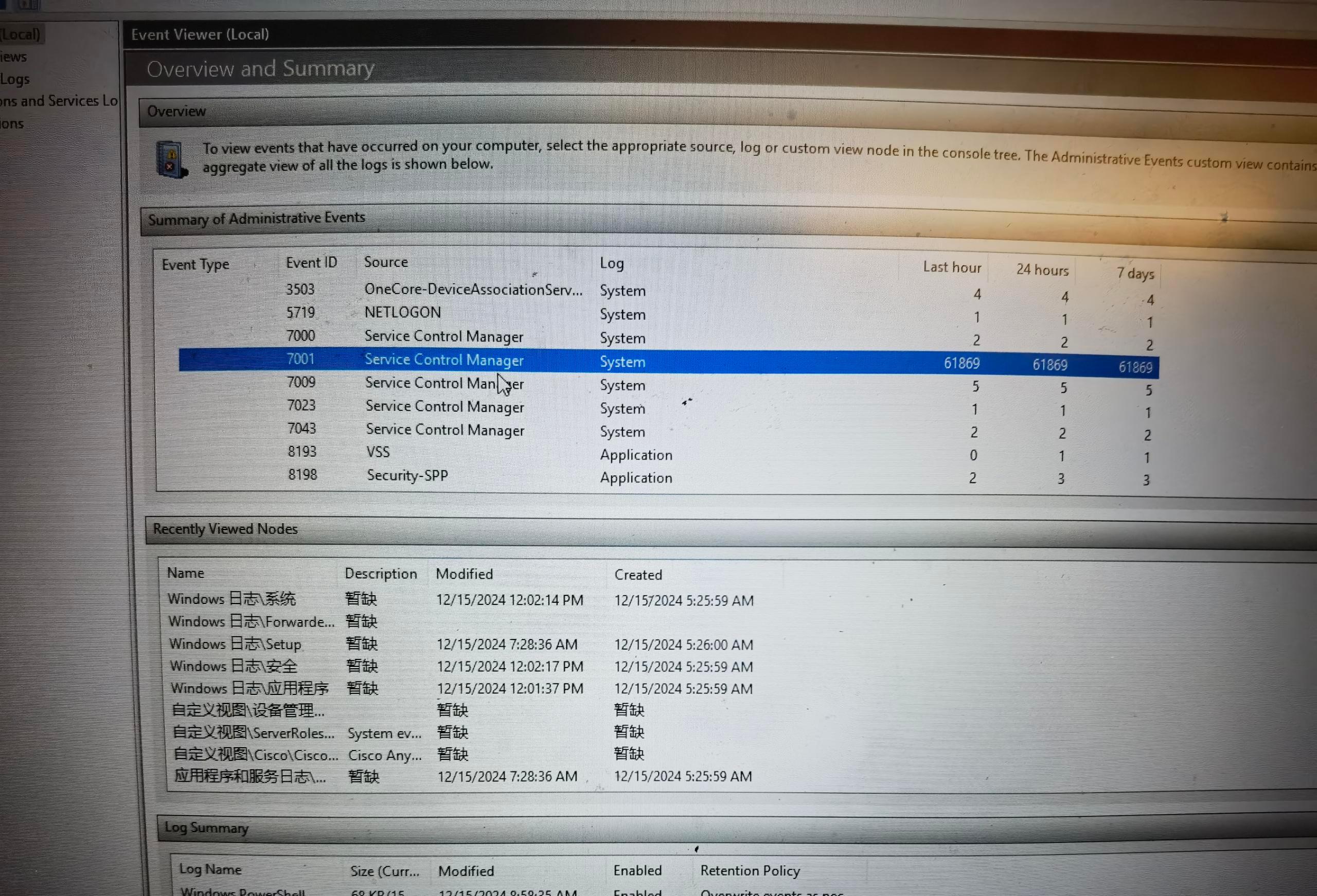
Task: Select the Security-SPP event 8198 row
Action: tap(407, 475)
